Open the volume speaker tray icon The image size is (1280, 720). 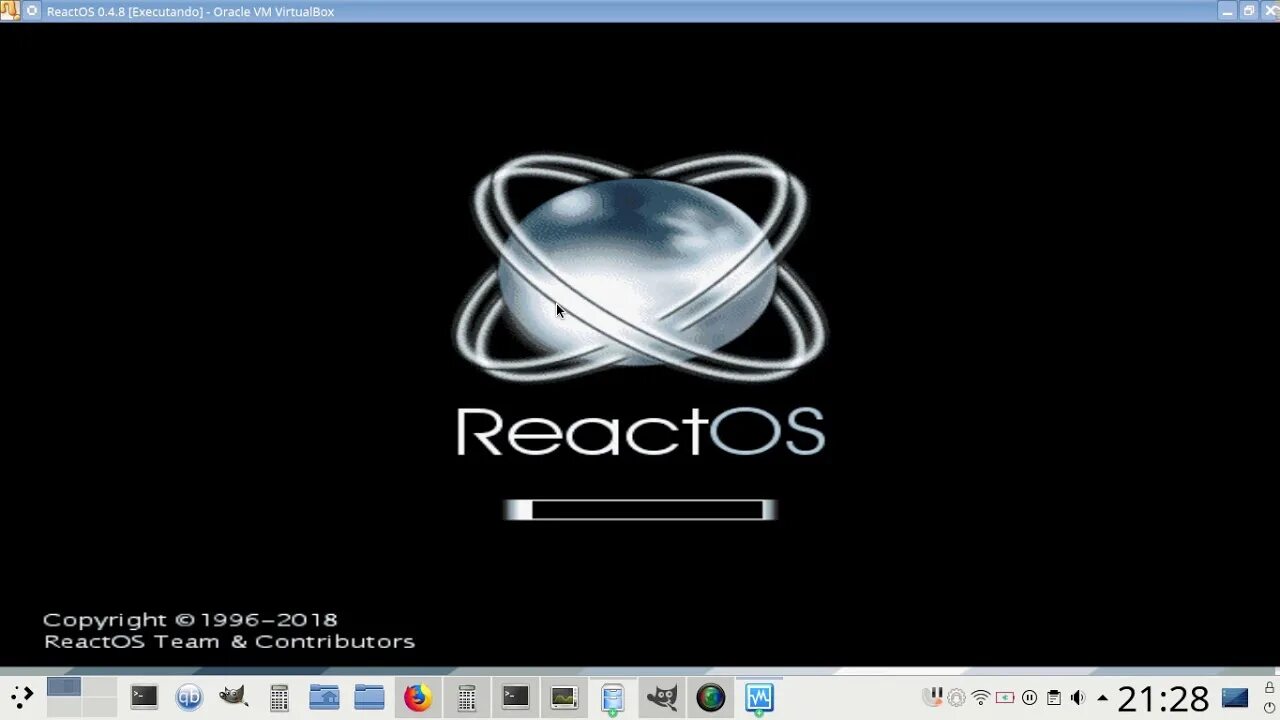click(x=1078, y=698)
